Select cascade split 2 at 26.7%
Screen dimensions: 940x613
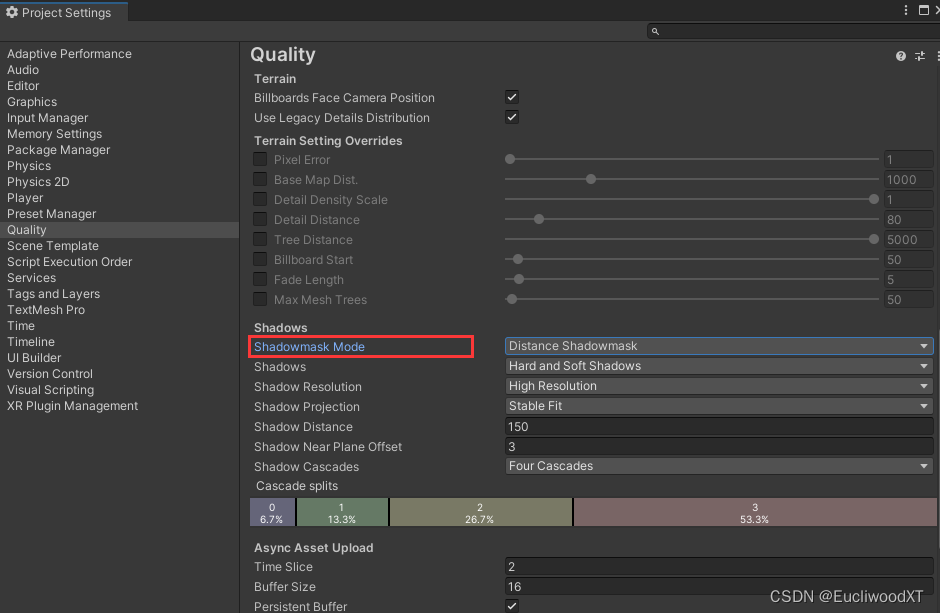click(480, 512)
